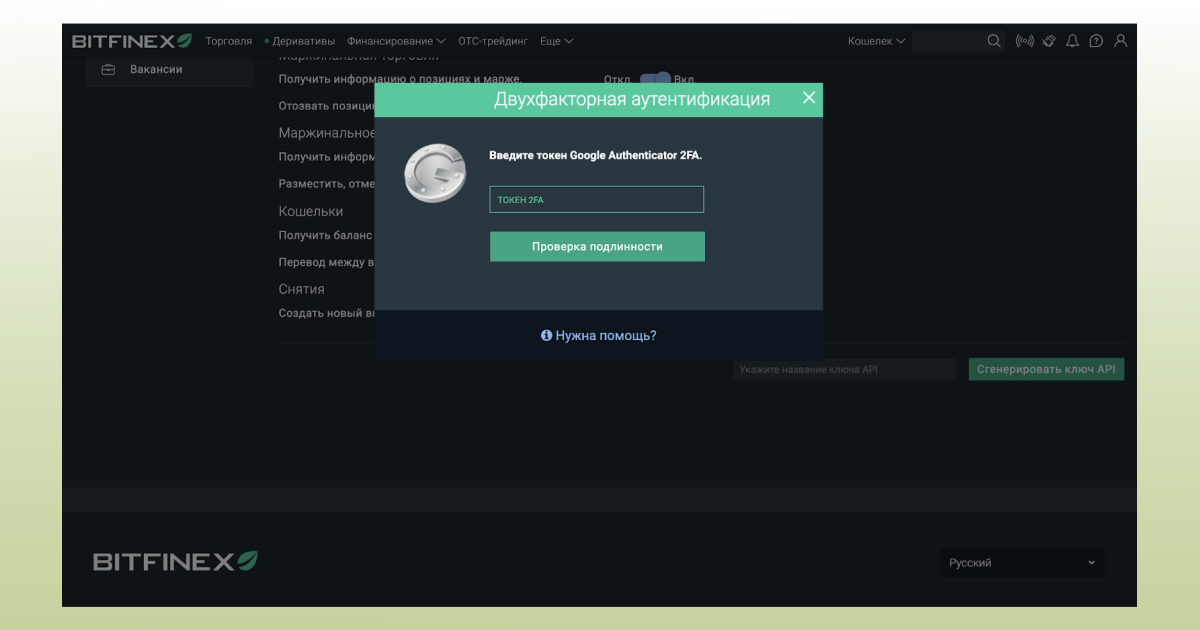Open the search magnifier icon
The image size is (1200, 630).
click(x=994, y=41)
